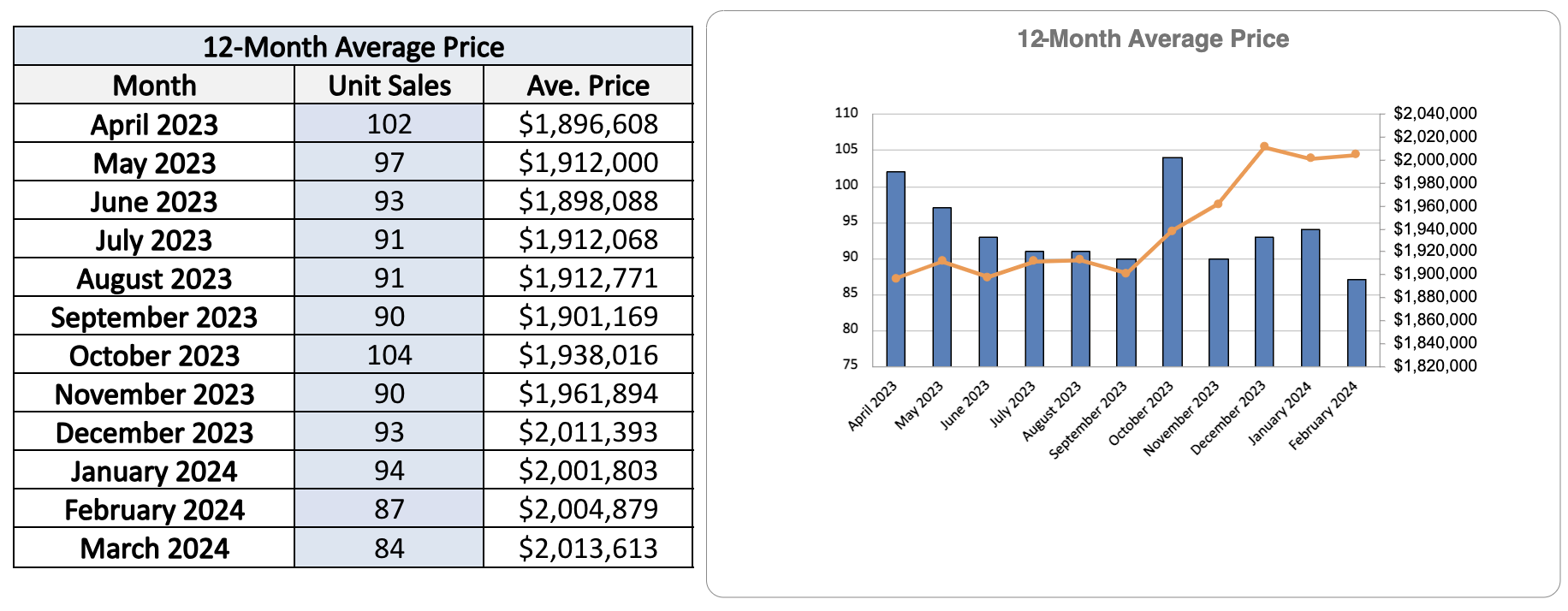Click the November 2023 bar in chart
The width and height of the screenshot is (1568, 611).
pyautogui.click(x=1219, y=312)
